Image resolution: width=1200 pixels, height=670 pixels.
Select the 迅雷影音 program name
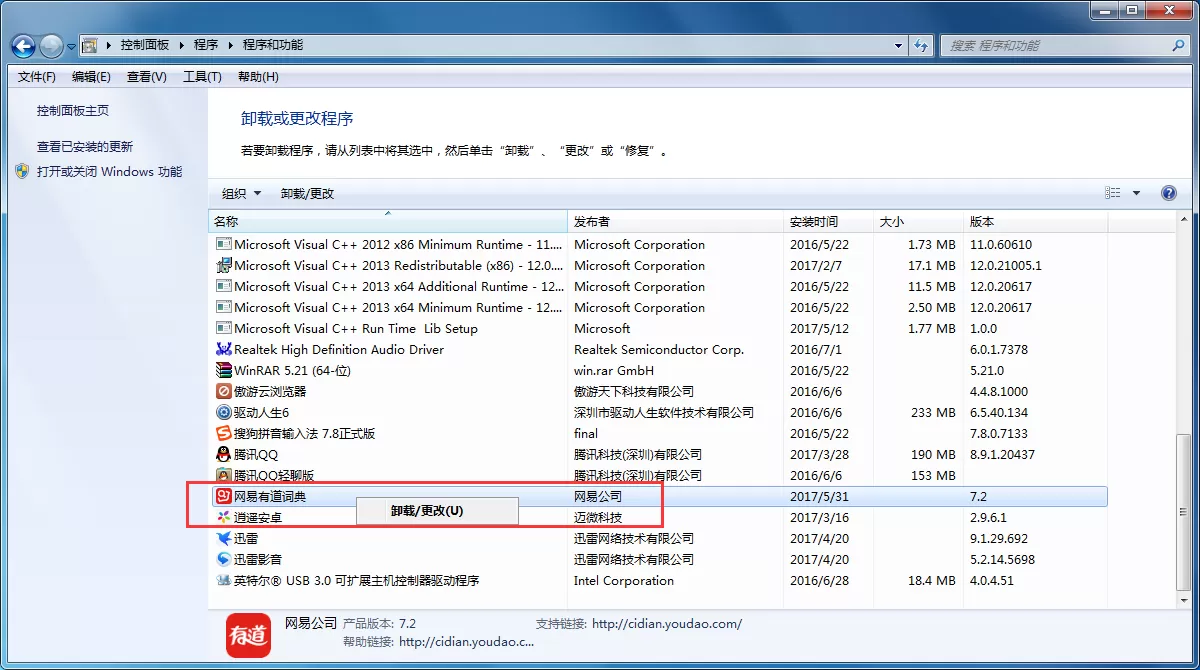258,560
